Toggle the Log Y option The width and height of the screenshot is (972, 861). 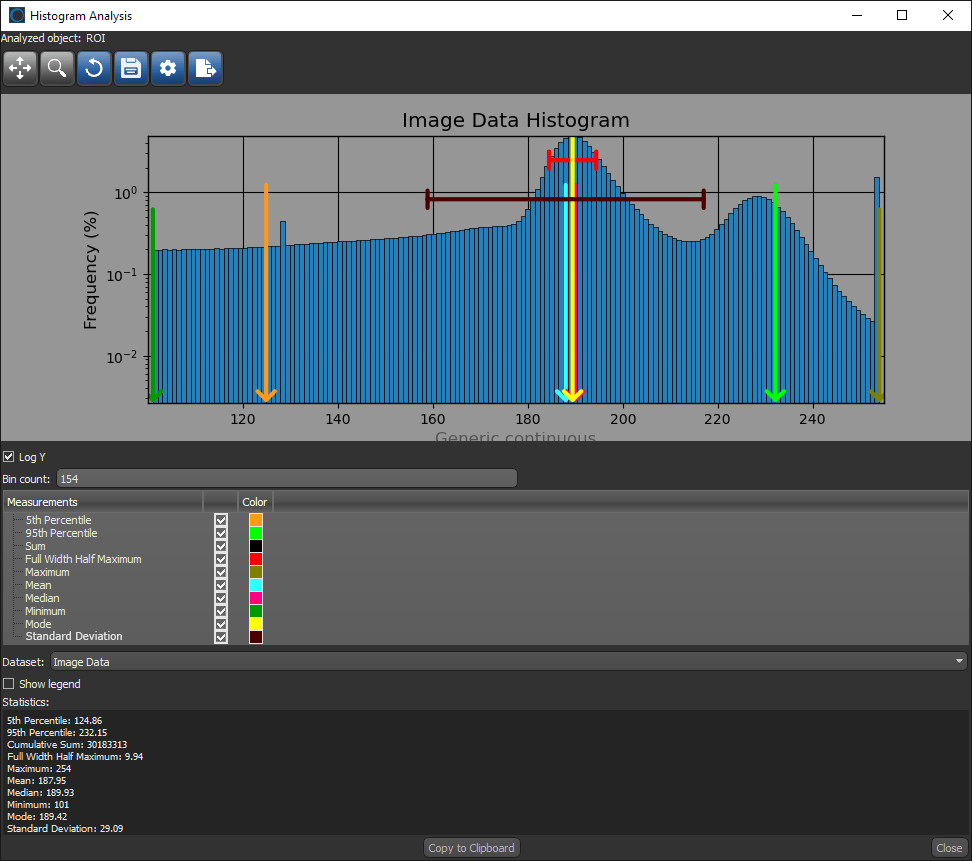coord(9,456)
